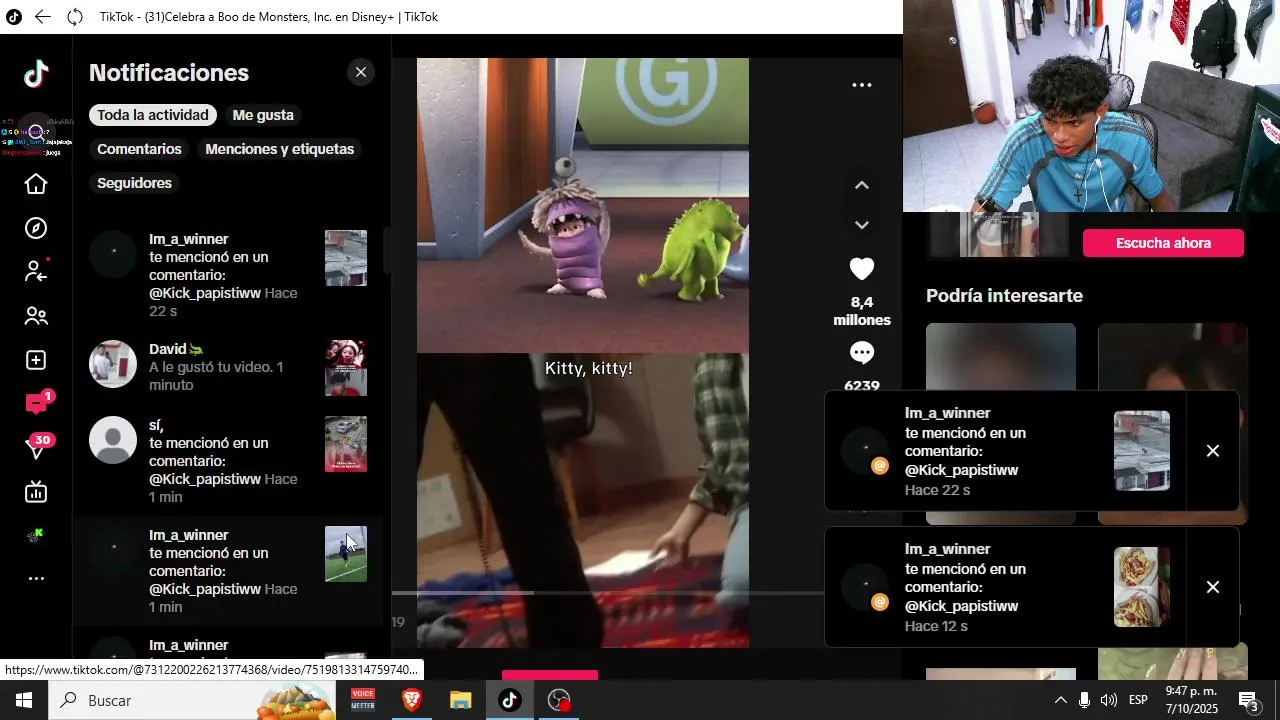The width and height of the screenshot is (1280, 720).
Task: Go to the previous video with the up chevron
Action: pyautogui.click(x=862, y=185)
